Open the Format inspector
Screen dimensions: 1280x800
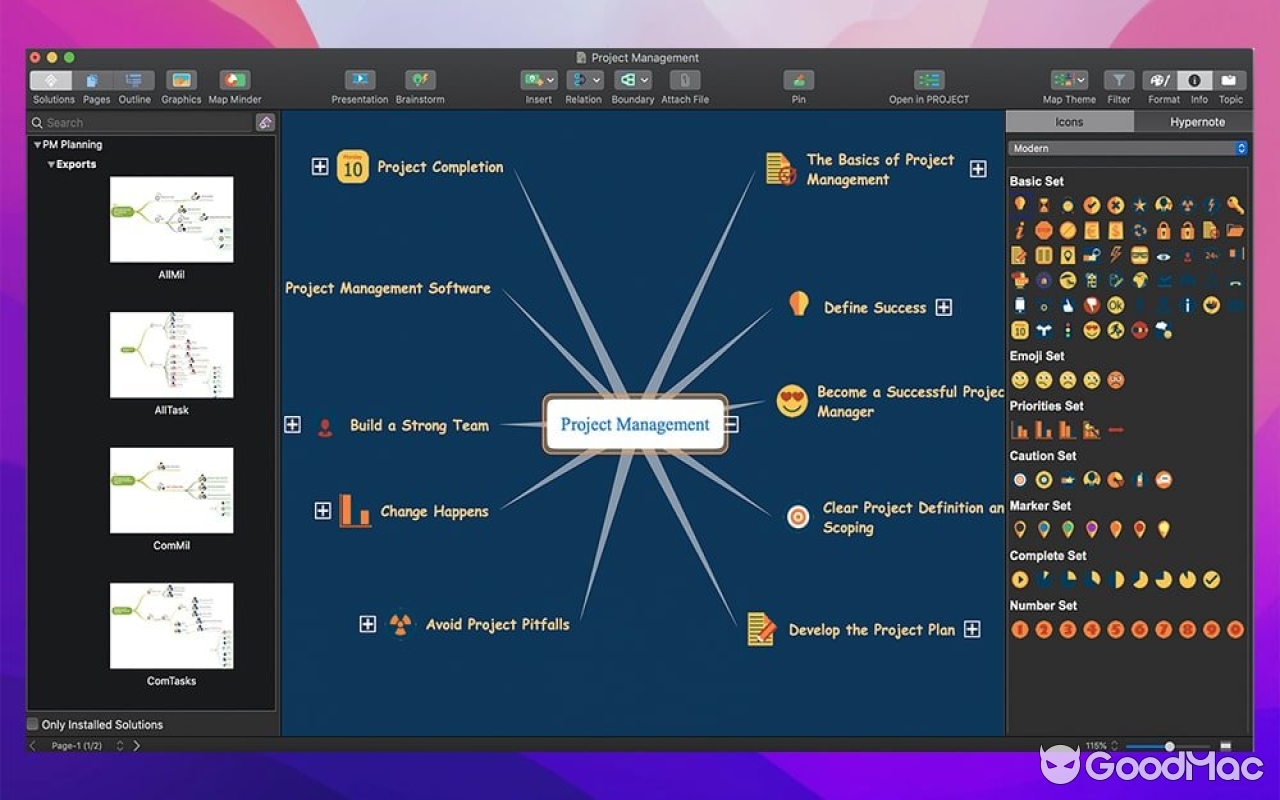[1163, 80]
